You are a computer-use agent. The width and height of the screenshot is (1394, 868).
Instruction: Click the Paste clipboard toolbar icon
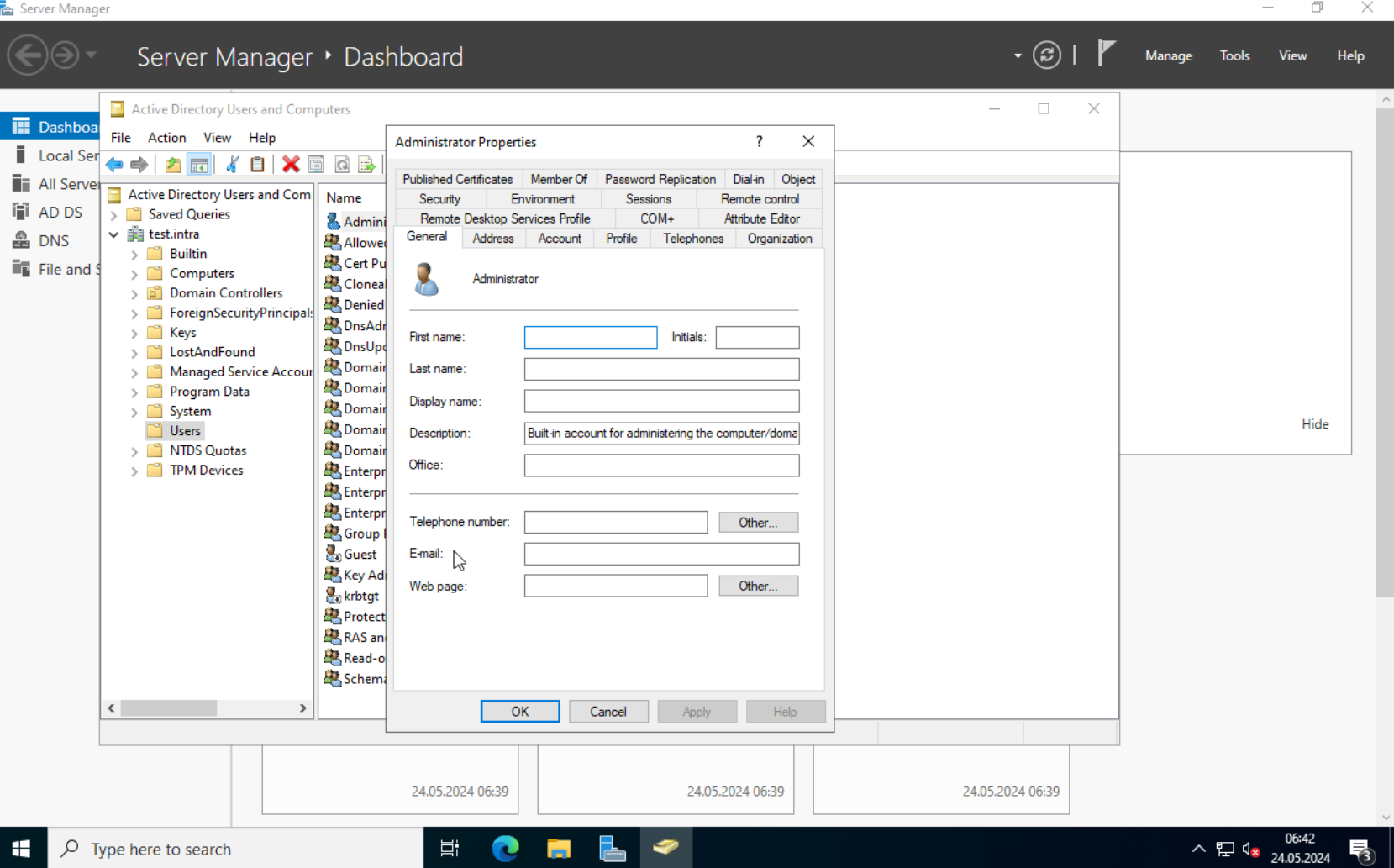258,165
